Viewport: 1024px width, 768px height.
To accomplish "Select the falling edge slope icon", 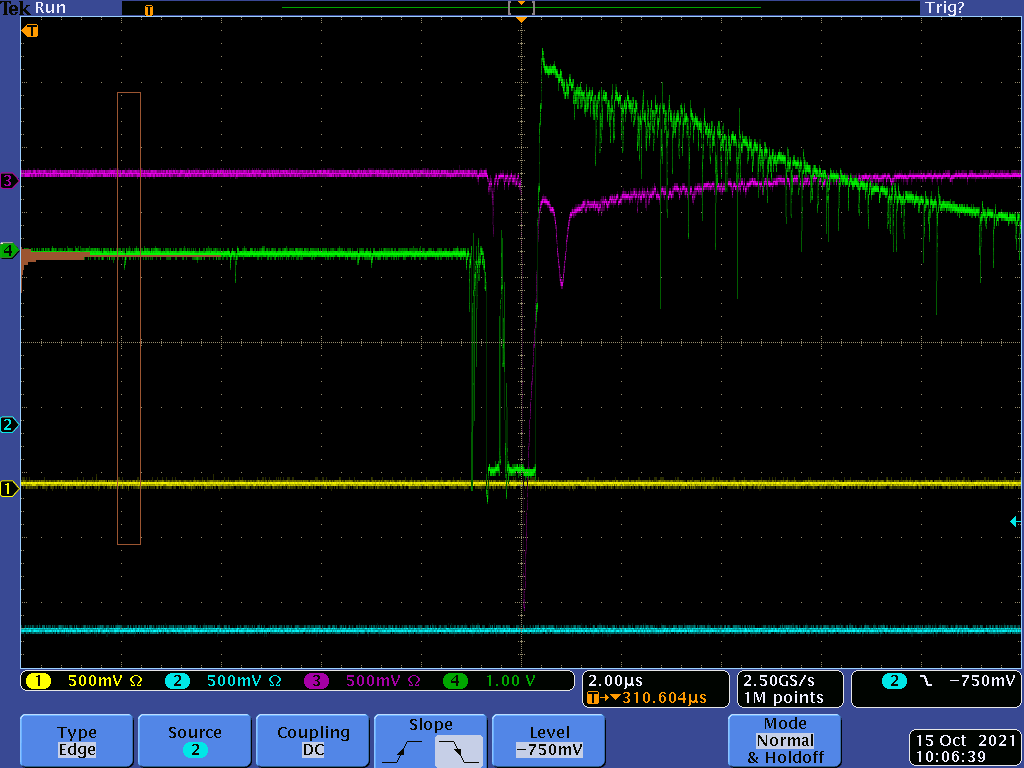I will pyautogui.click(x=459, y=749).
